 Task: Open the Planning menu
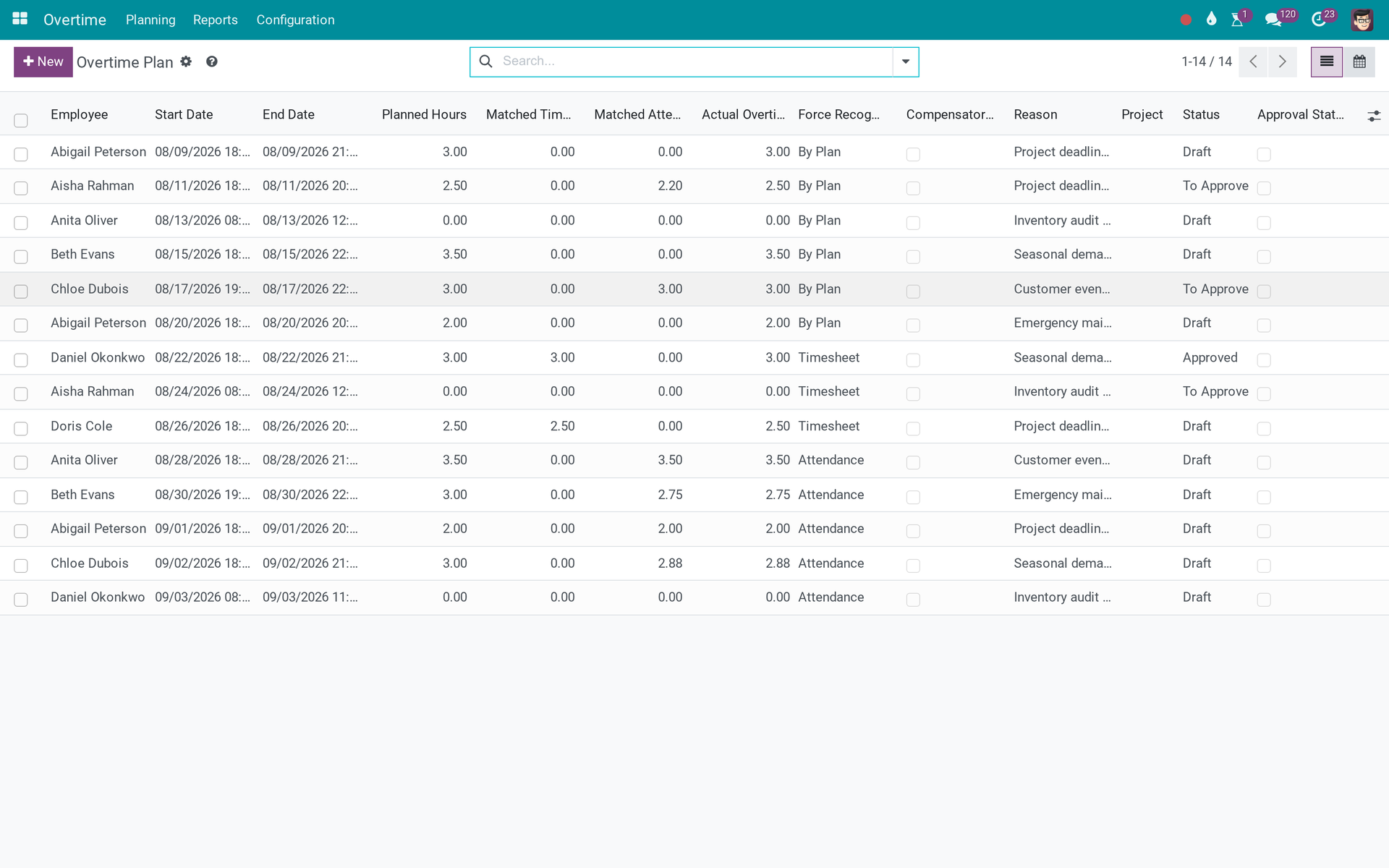(150, 20)
